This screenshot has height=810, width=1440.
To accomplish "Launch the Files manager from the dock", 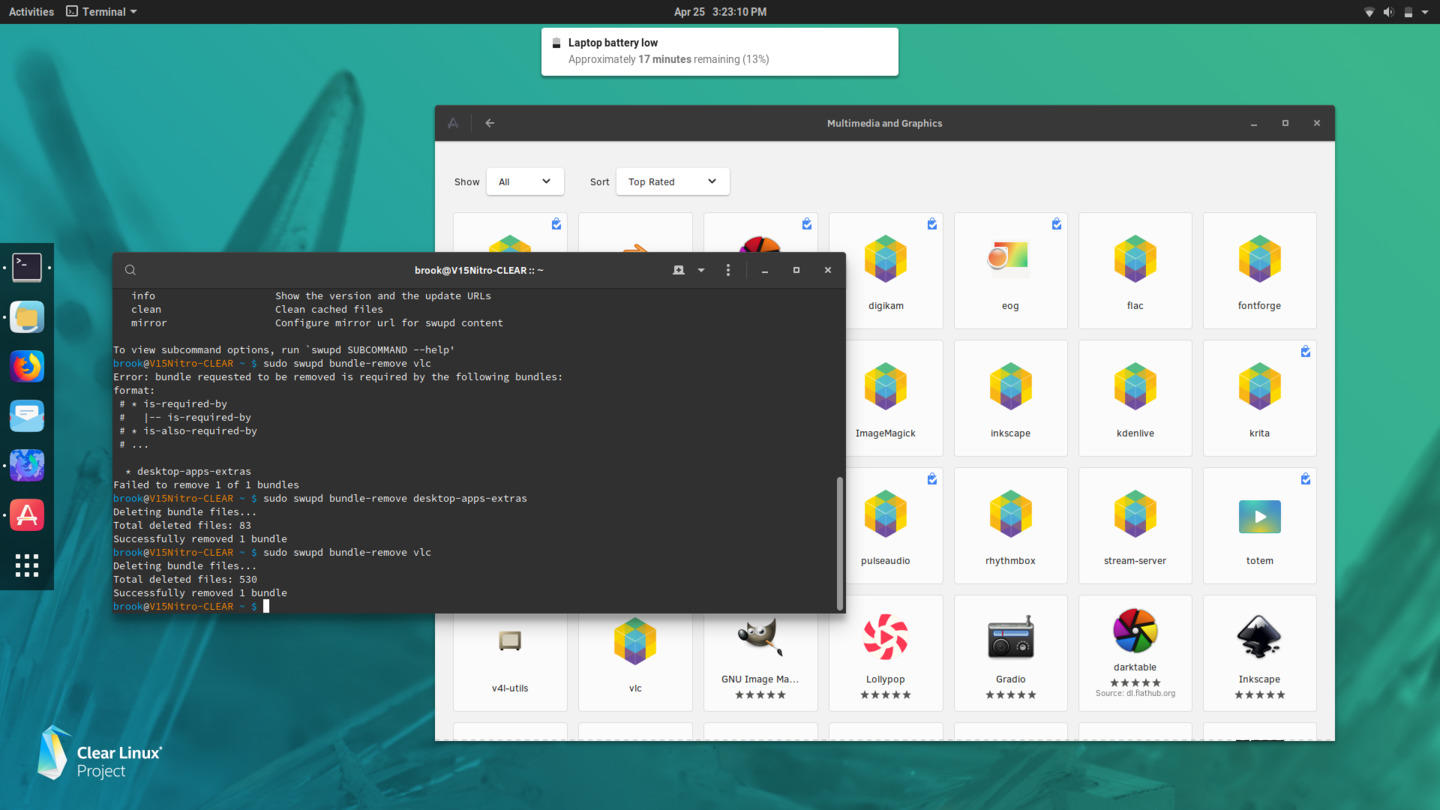I will coord(27,317).
